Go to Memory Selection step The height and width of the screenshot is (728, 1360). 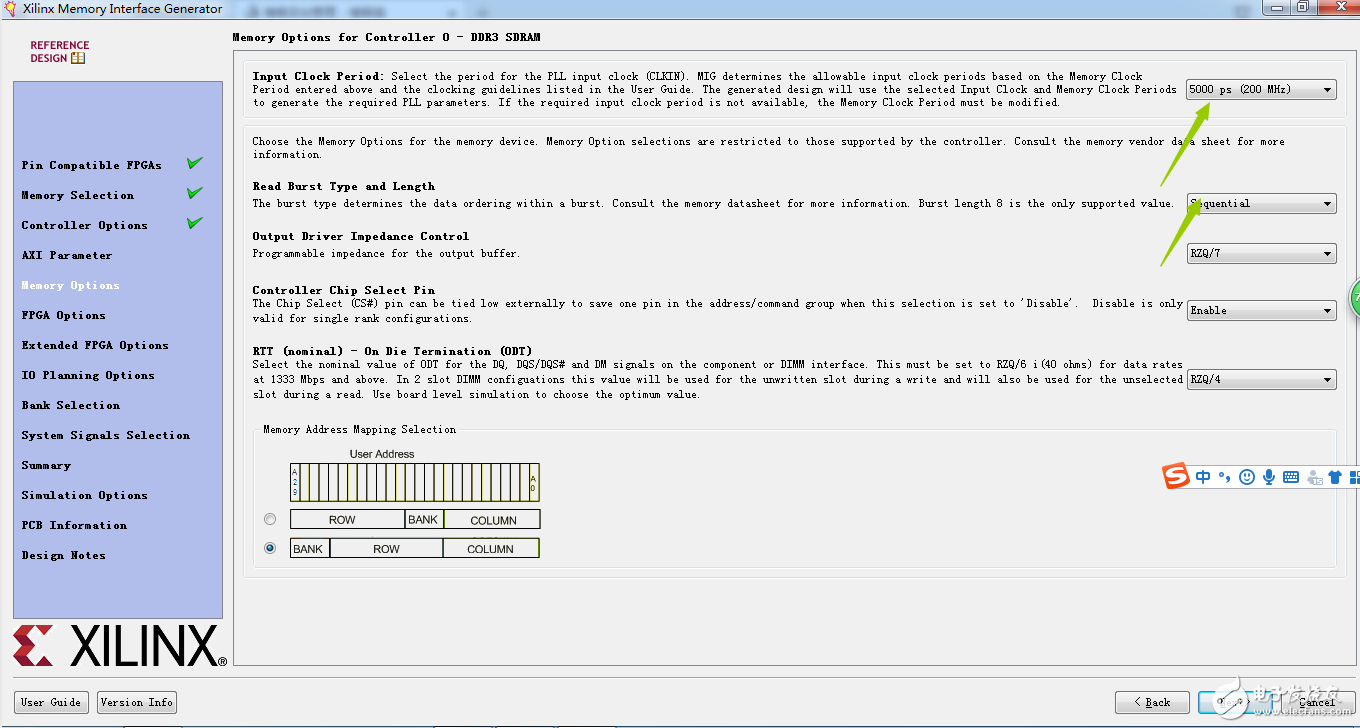[x=77, y=195]
